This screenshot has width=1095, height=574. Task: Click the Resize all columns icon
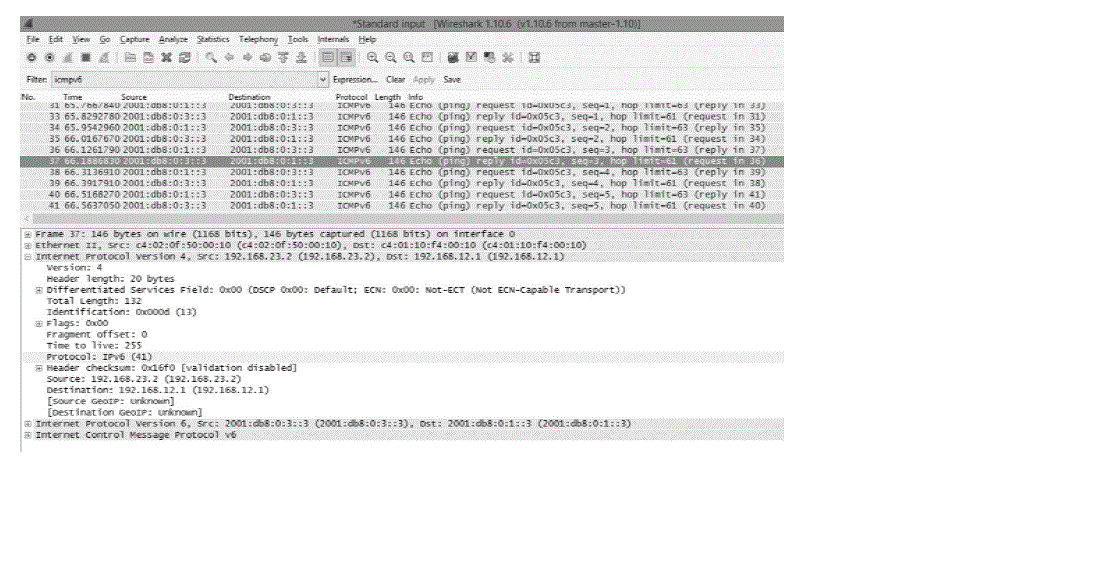[x=428, y=58]
